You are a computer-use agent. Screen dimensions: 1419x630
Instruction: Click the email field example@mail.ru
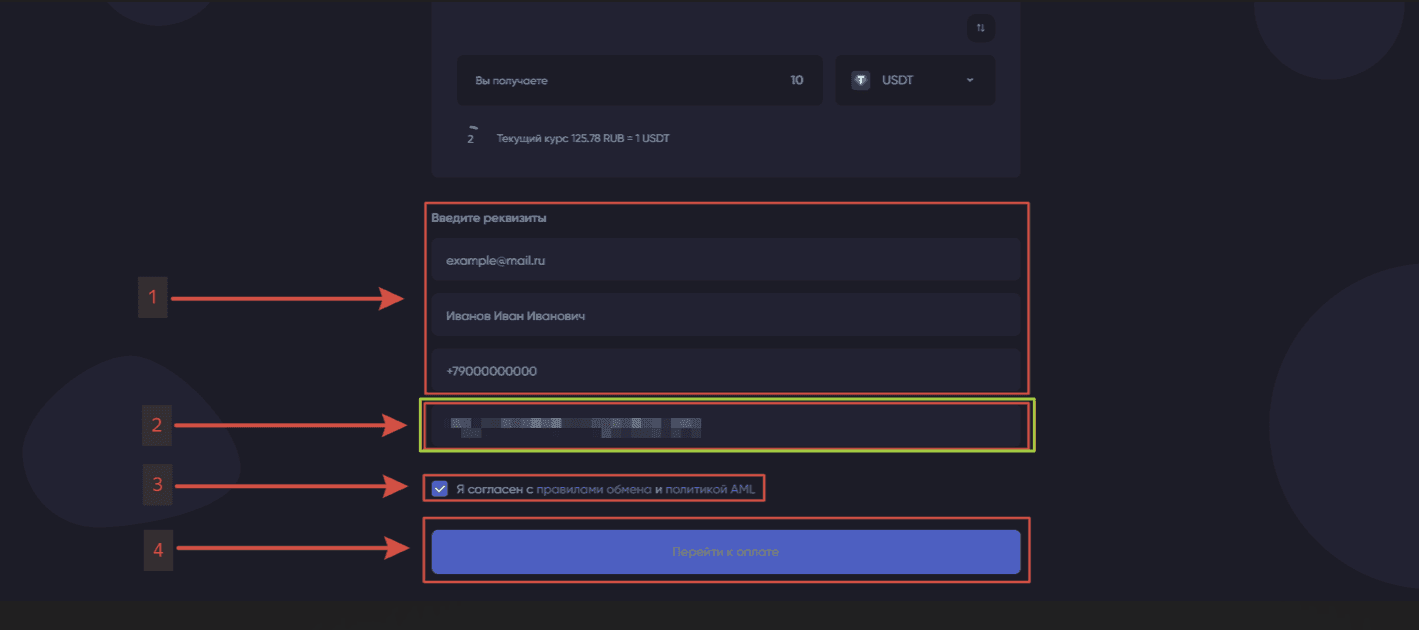click(726, 260)
